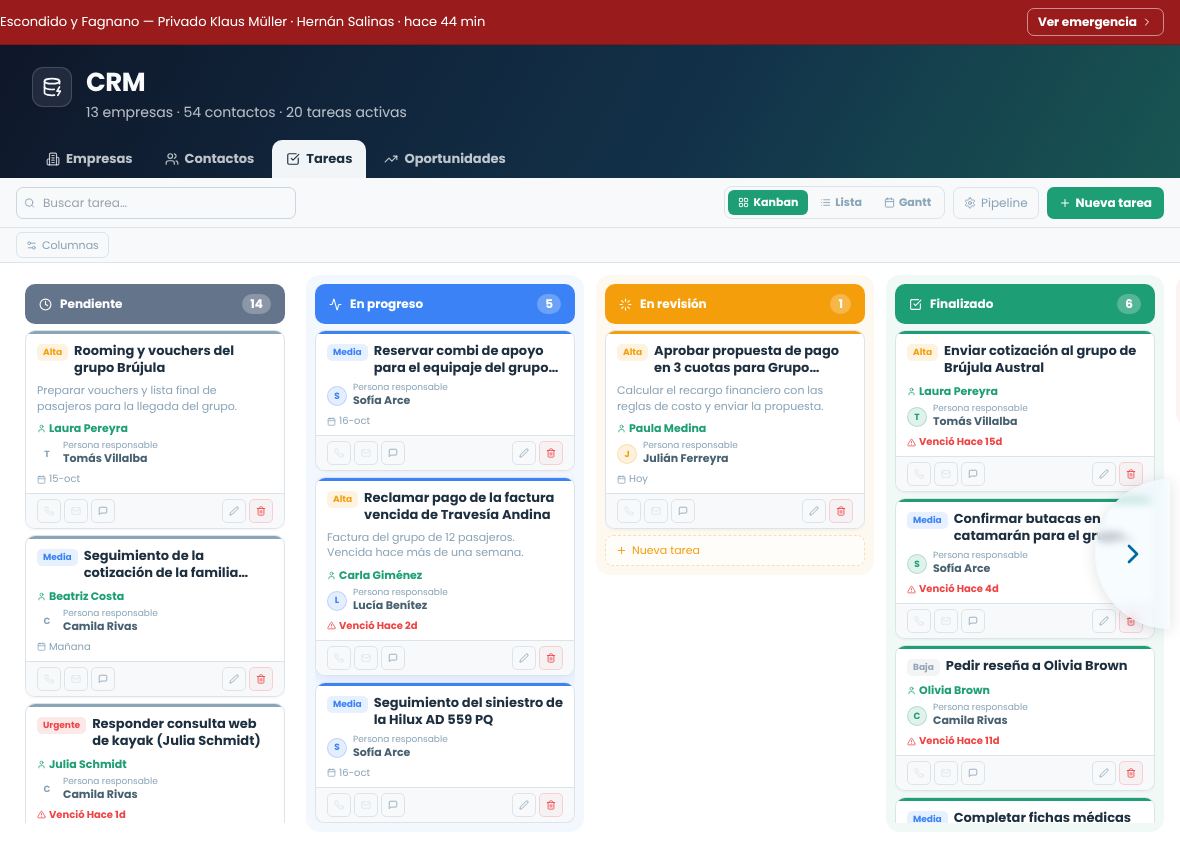Edit the Pedir reseña a Olivia Brown task
Image resolution: width=1180 pixels, height=844 pixels.
tap(1103, 773)
